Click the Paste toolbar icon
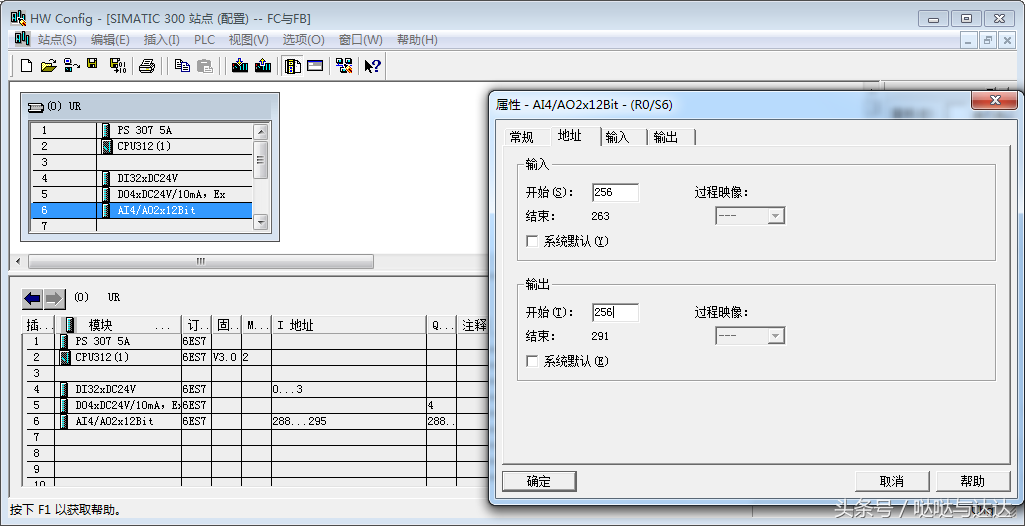 point(205,65)
